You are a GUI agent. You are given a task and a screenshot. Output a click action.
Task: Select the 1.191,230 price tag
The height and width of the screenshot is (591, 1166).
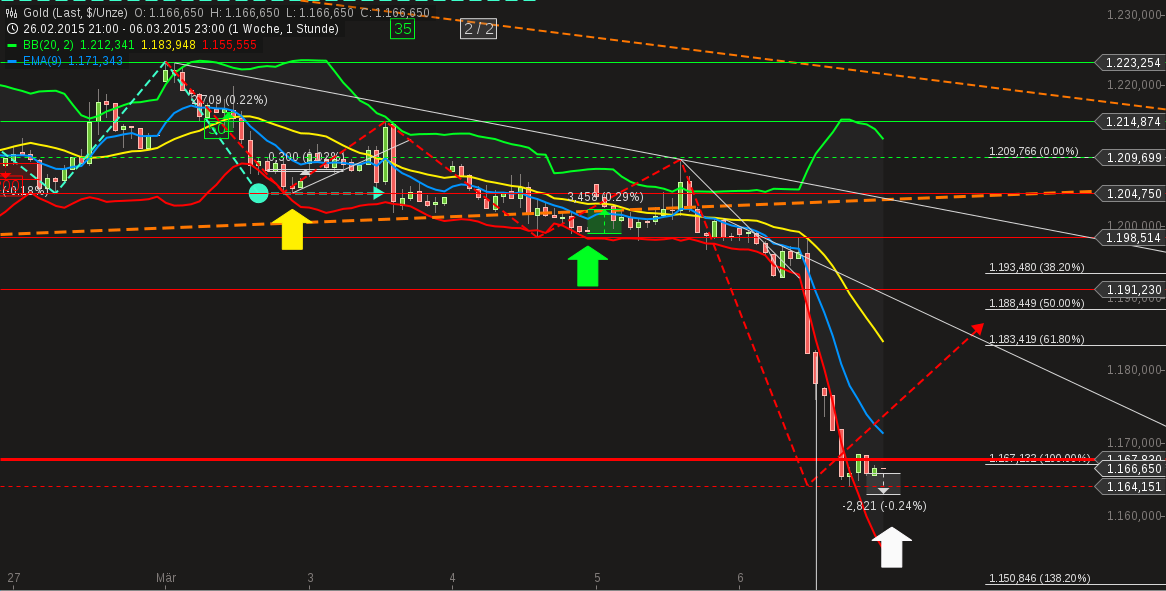1129,290
